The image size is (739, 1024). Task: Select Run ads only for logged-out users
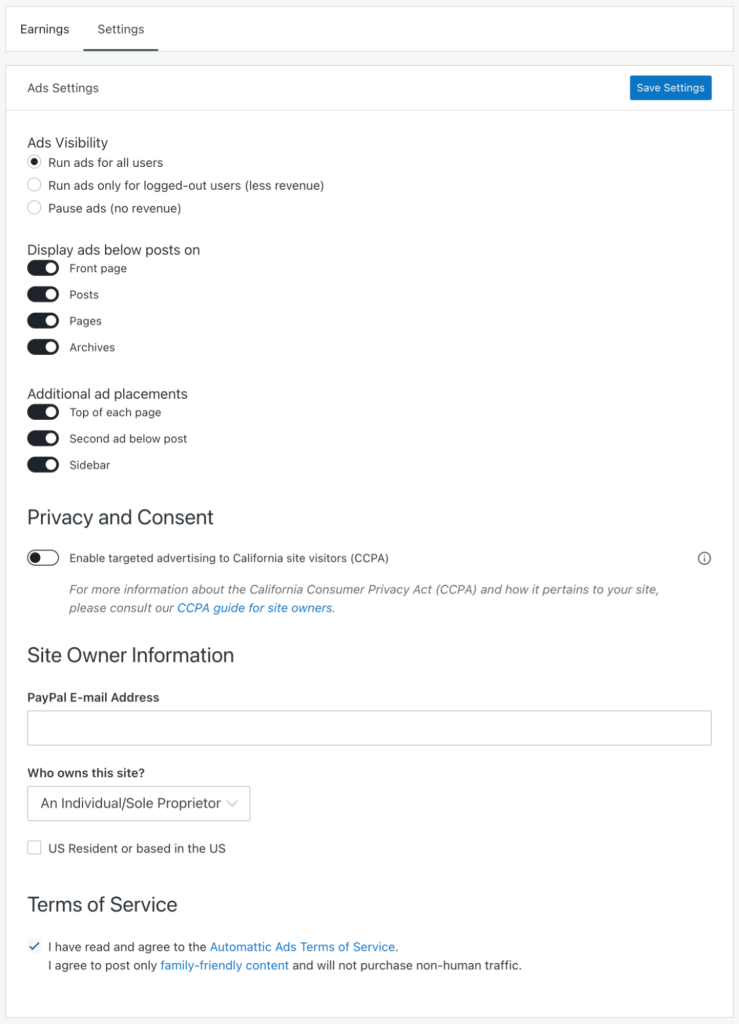(x=34, y=185)
